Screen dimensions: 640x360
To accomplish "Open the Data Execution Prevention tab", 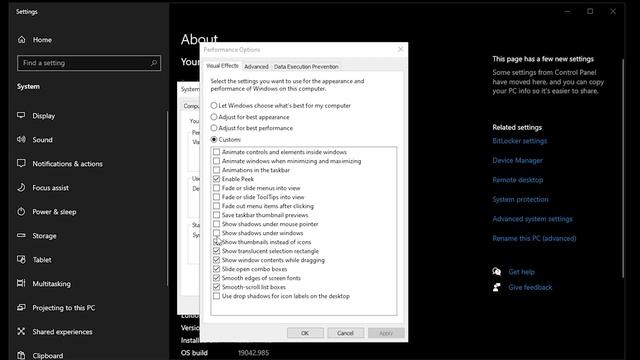I will [x=306, y=67].
